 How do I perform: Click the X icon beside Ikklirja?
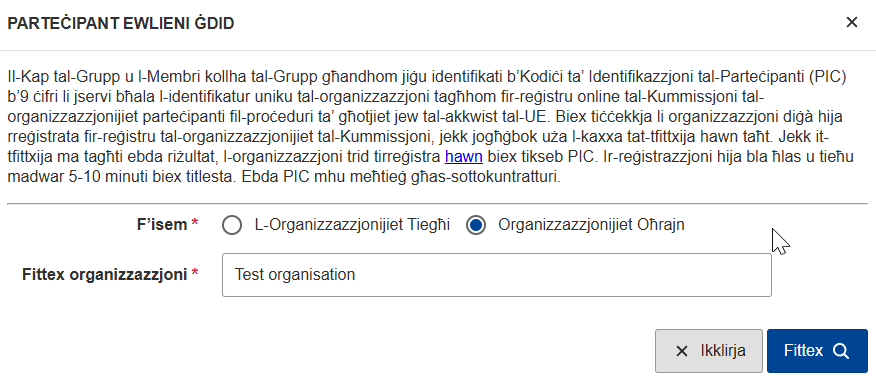click(x=682, y=351)
